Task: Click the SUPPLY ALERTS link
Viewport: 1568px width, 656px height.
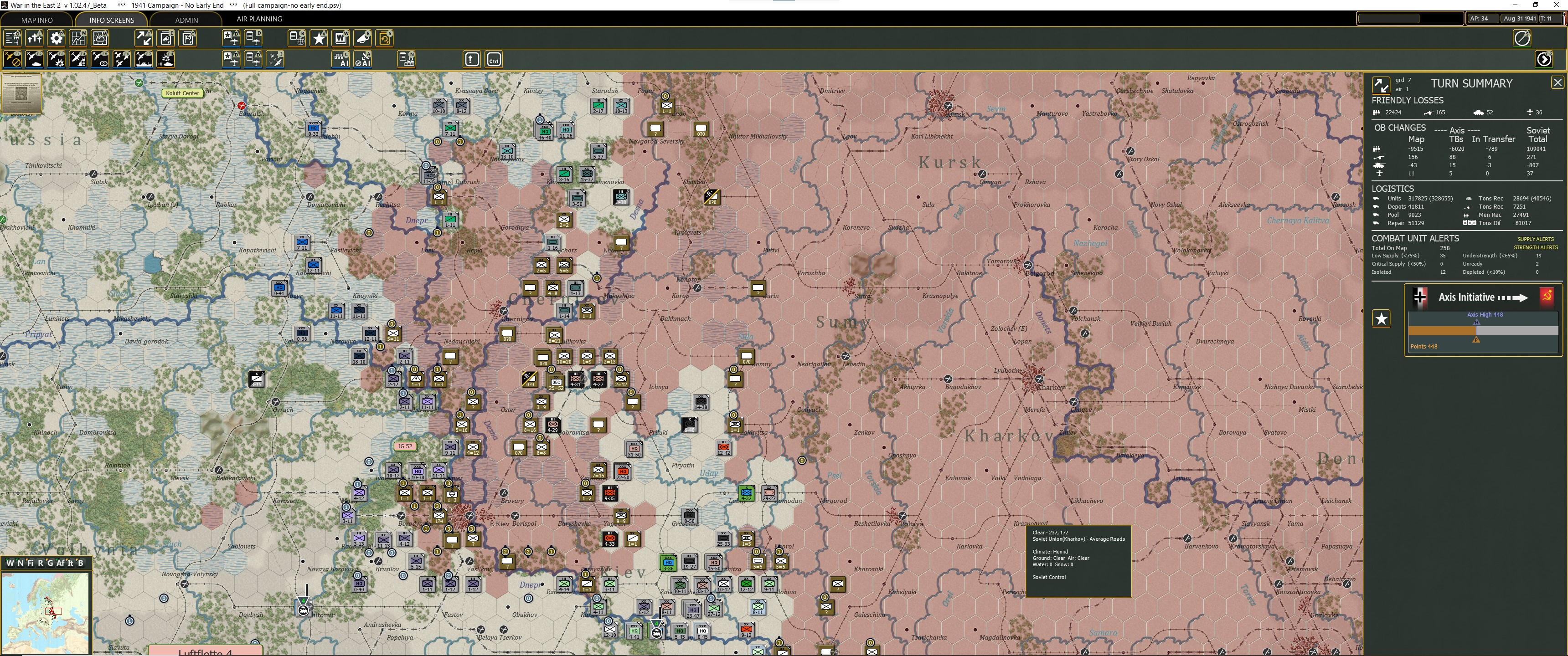Action: pyautogui.click(x=1535, y=239)
